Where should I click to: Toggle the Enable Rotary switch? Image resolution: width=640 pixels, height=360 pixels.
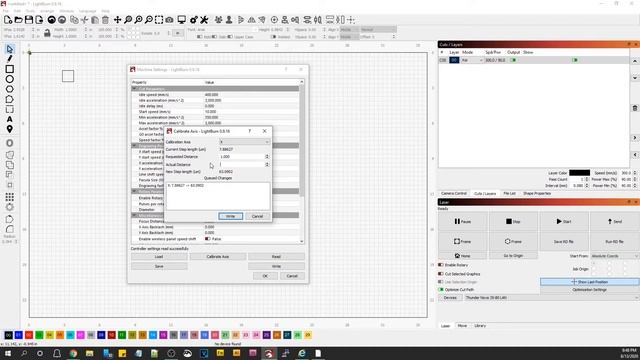click(x=441, y=265)
